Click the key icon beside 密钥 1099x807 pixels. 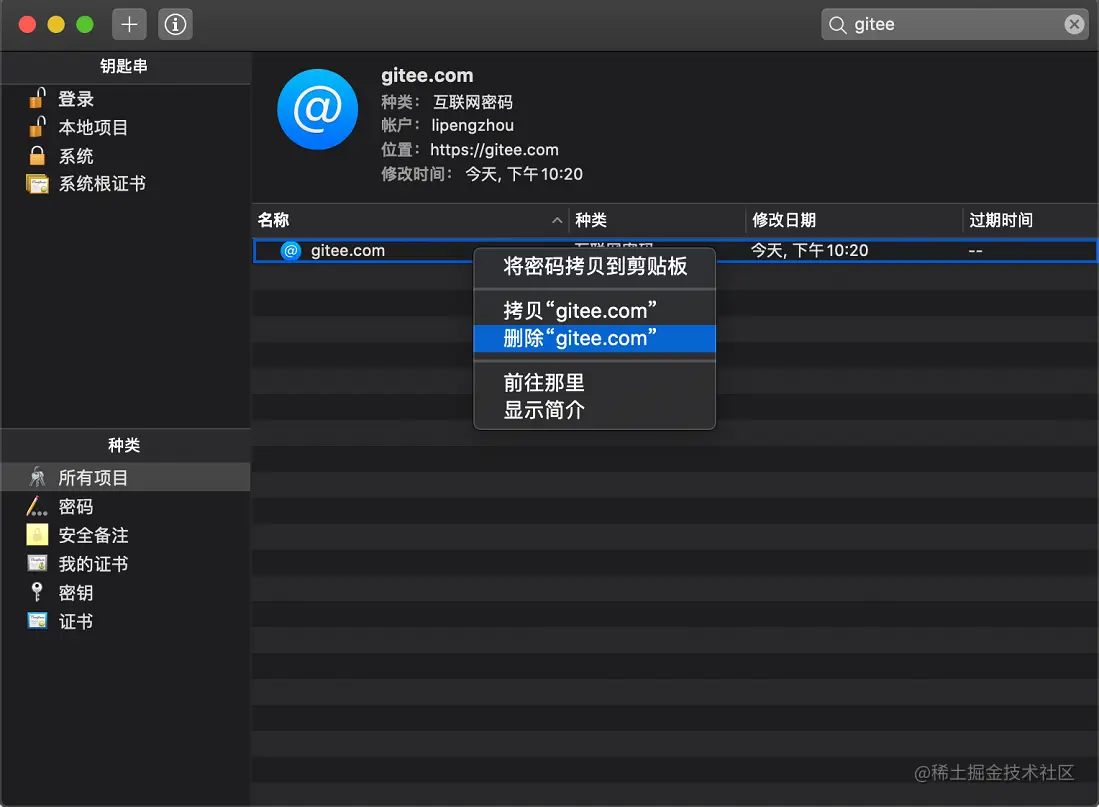pyautogui.click(x=37, y=592)
